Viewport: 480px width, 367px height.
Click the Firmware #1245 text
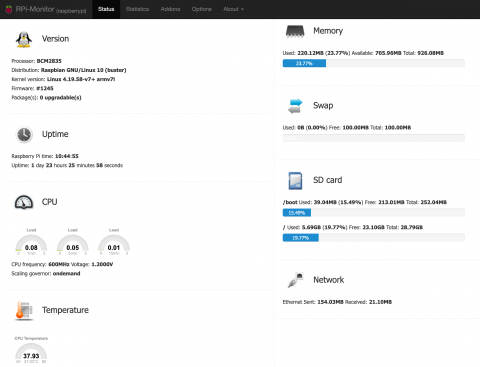point(32,88)
